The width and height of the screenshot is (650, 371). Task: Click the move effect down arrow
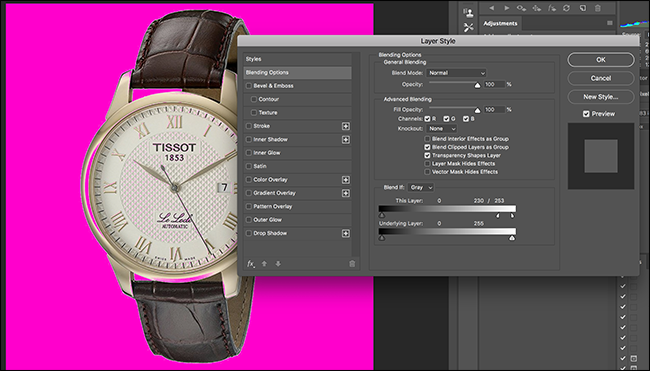(x=278, y=264)
